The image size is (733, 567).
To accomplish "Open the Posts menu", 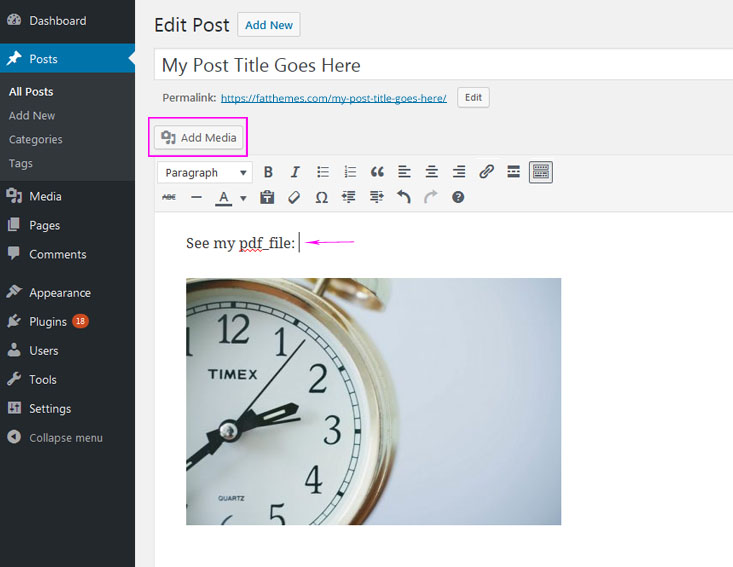I will (67, 58).
